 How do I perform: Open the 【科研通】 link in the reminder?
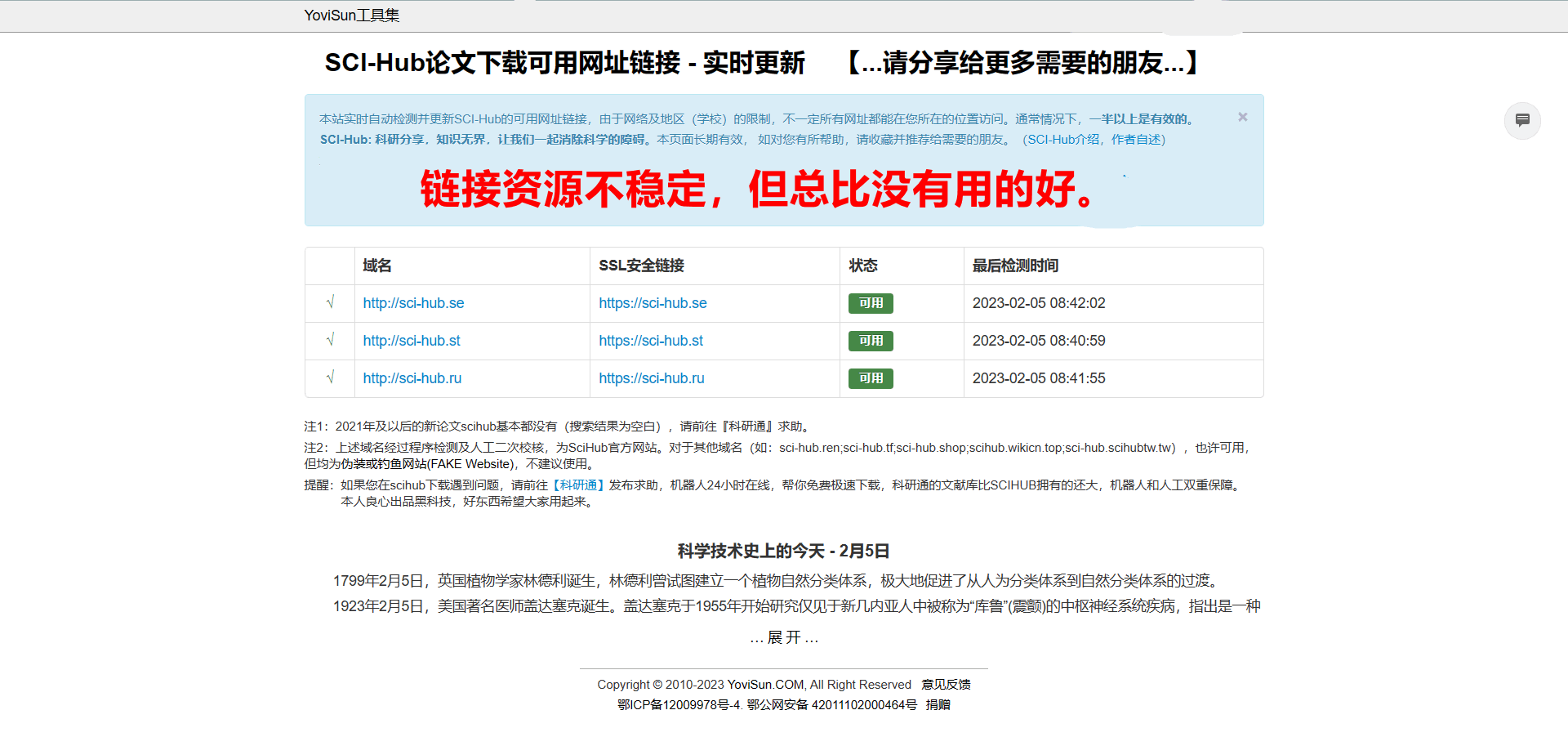pos(578,485)
